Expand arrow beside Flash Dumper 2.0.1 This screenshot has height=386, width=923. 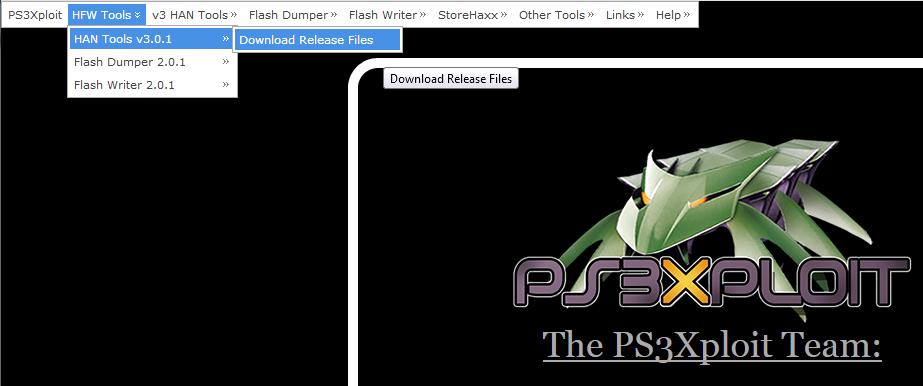pos(225,61)
